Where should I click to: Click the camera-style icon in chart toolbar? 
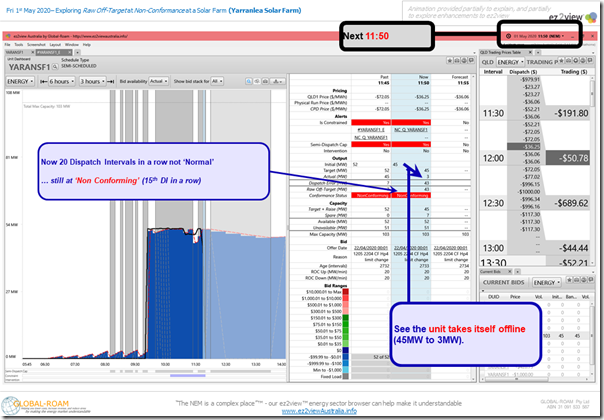pyautogui.click(x=265, y=81)
